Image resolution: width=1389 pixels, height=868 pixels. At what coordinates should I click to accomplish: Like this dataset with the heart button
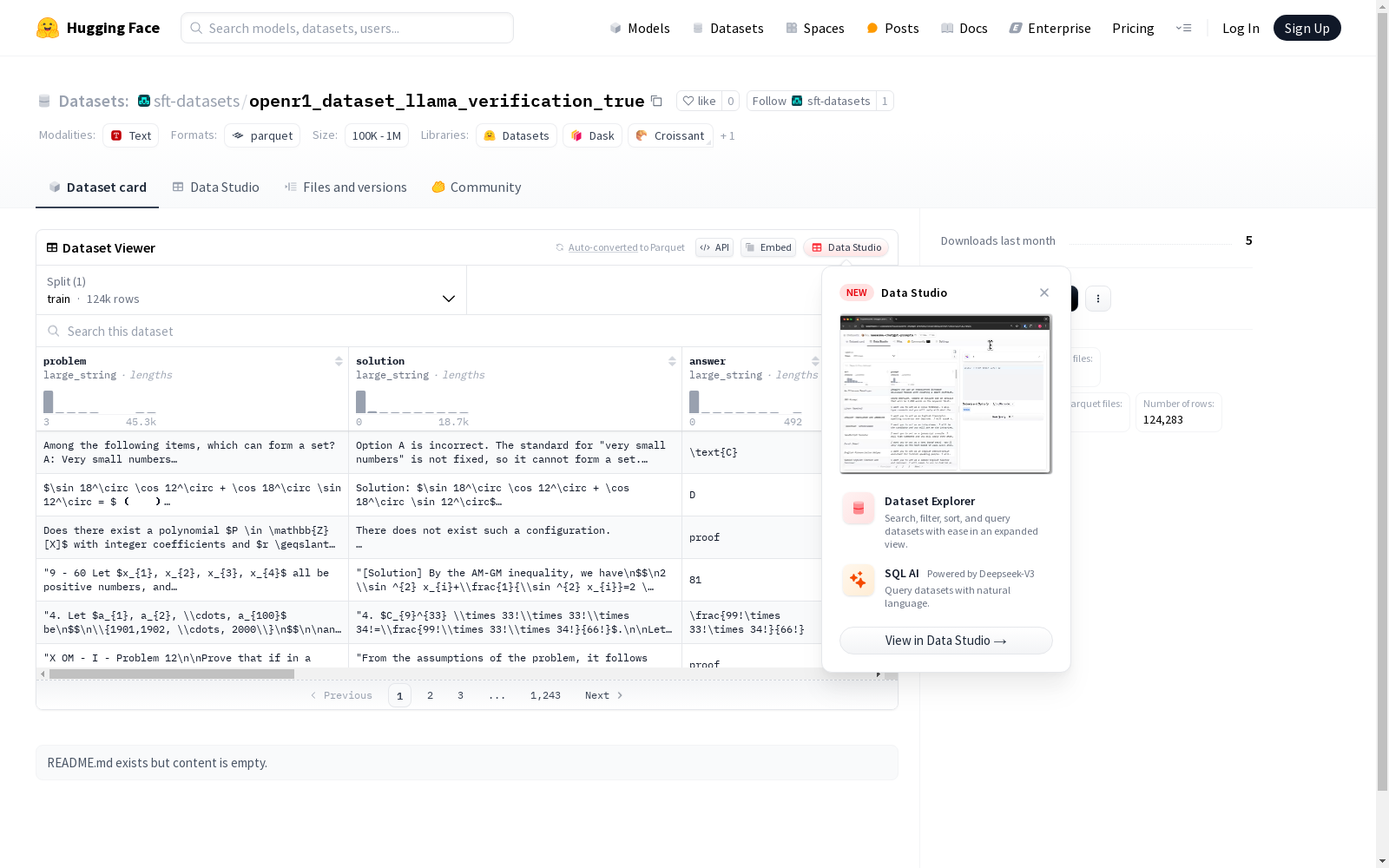tap(699, 101)
